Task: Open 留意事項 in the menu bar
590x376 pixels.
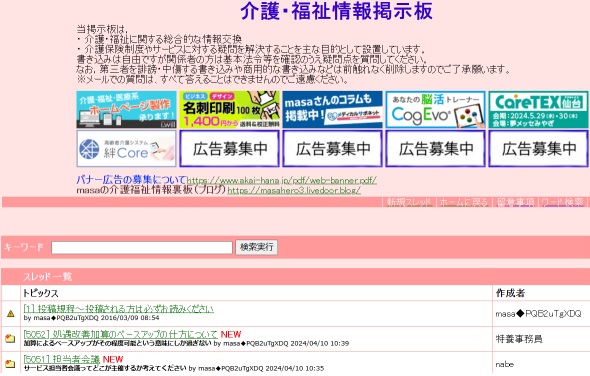Action: click(515, 202)
